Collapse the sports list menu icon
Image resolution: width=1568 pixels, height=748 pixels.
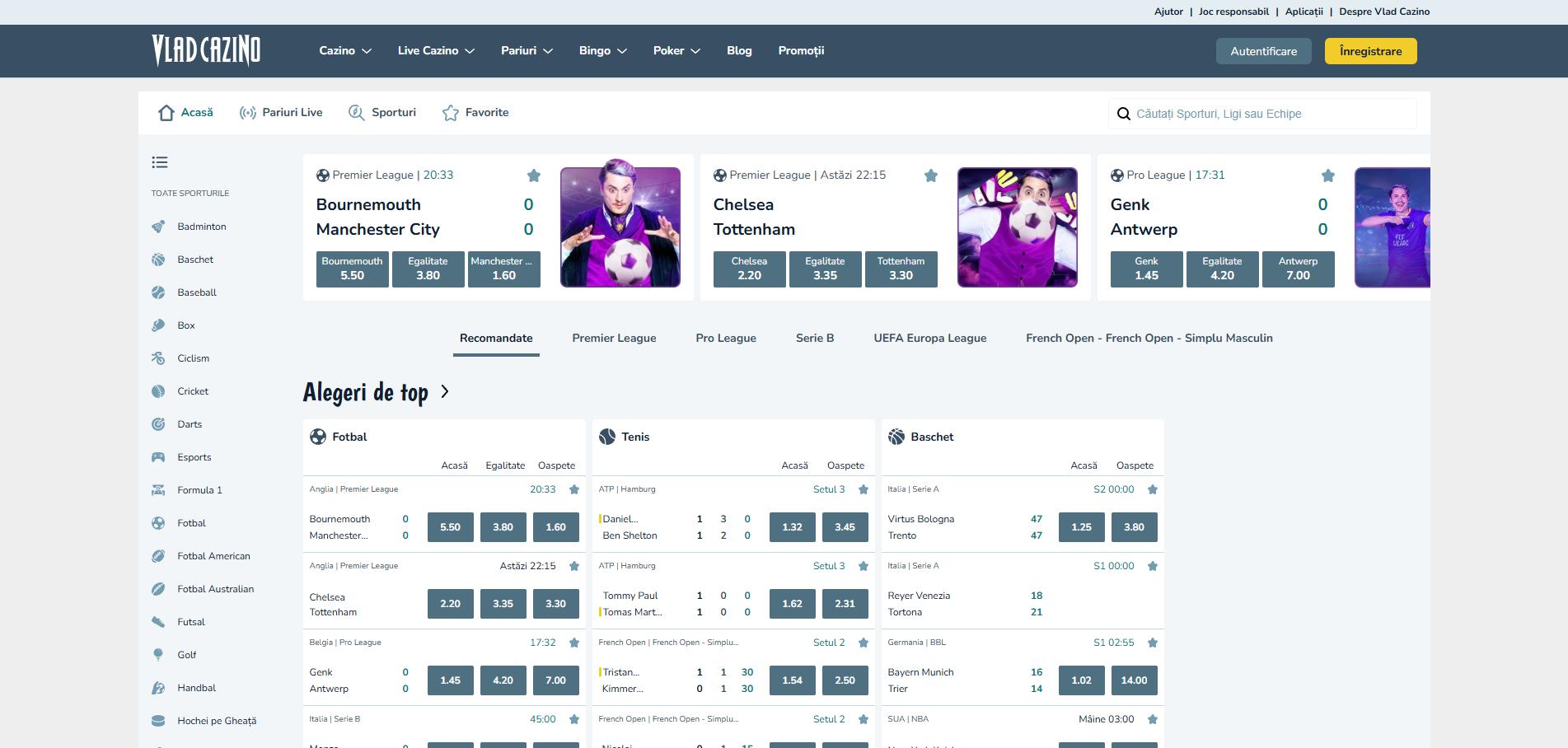click(x=160, y=162)
